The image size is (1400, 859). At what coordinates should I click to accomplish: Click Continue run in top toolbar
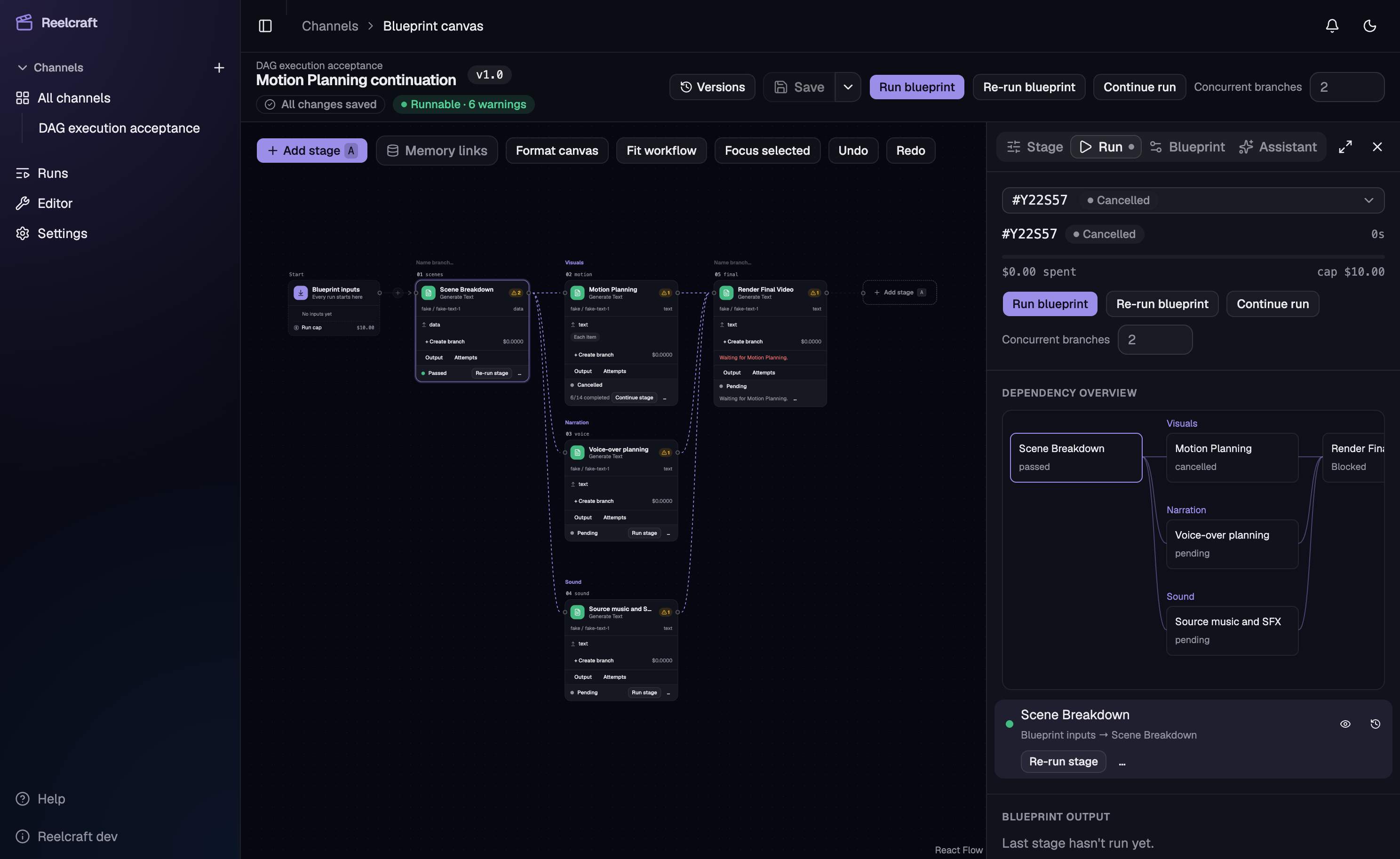(x=1139, y=87)
